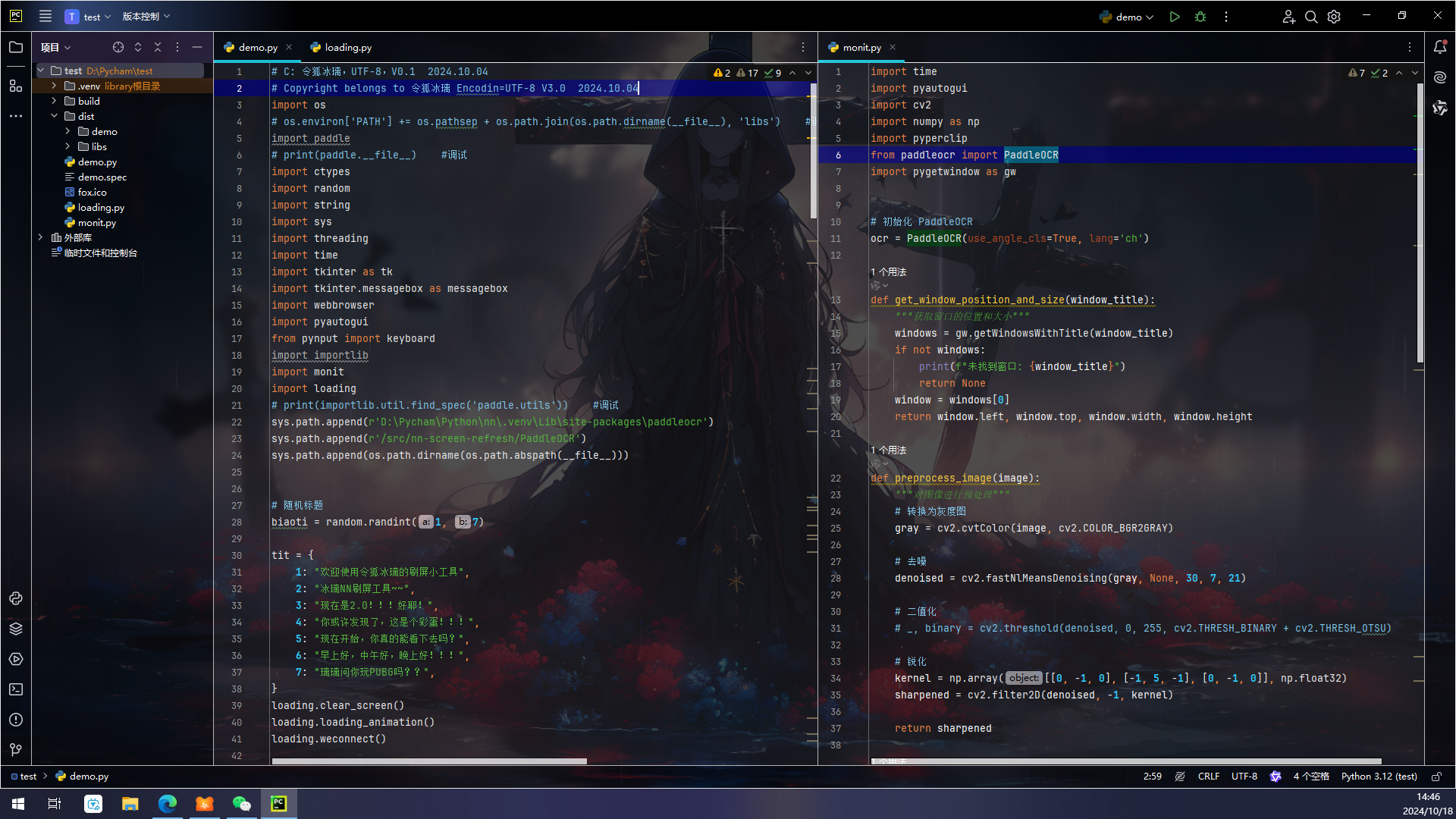1456x819 pixels.
Task: Open the demo run configuration dropdown
Action: (x=1126, y=17)
